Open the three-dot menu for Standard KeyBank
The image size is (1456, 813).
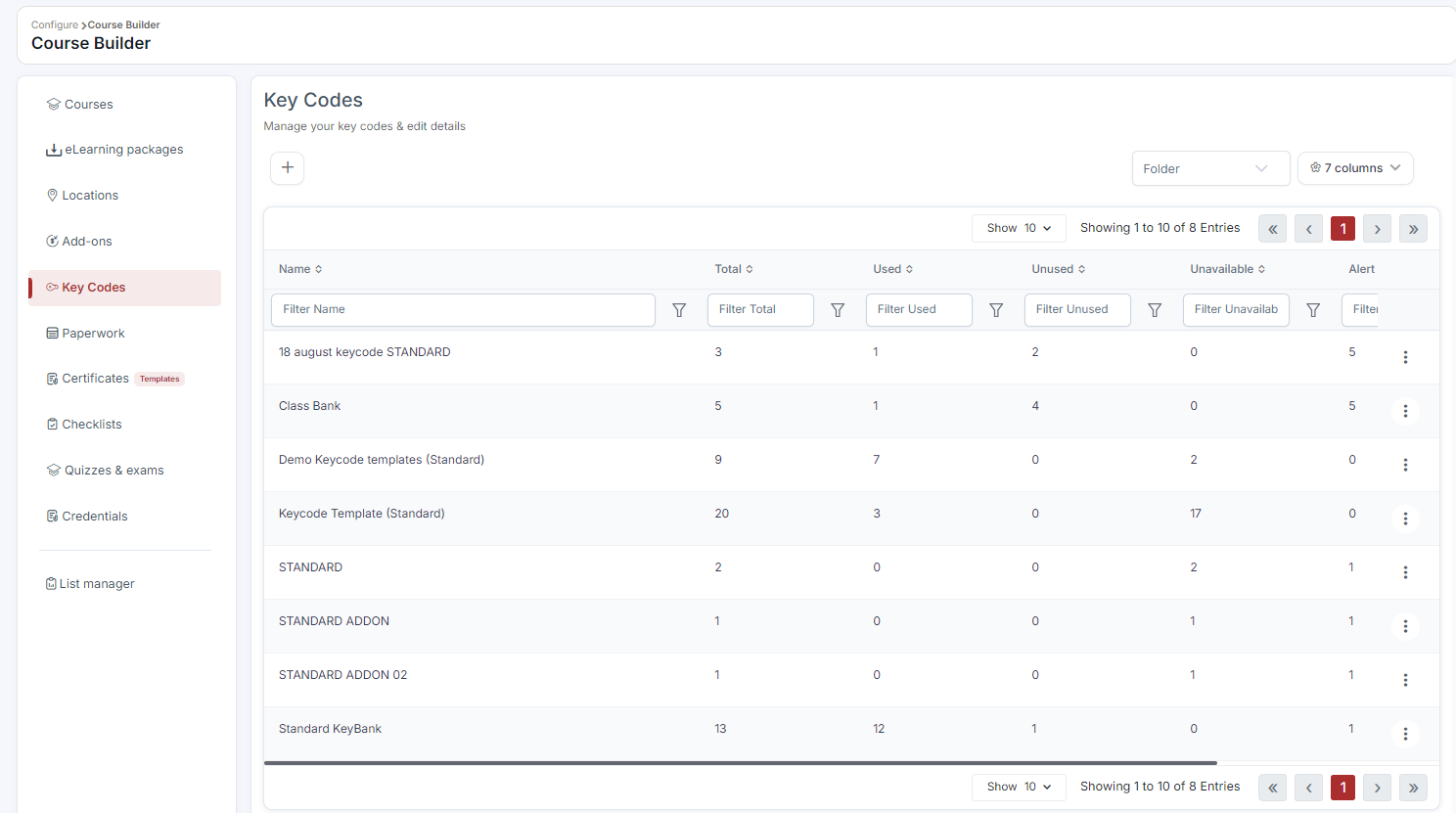1405,734
